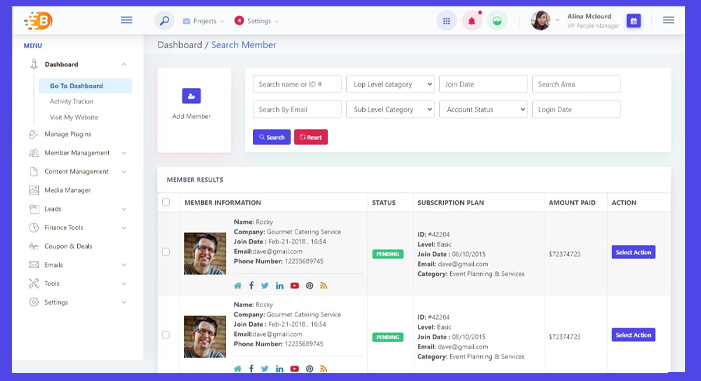Viewport: 701px width, 381px height.
Task: Click the orange B logo
Action: point(38,21)
